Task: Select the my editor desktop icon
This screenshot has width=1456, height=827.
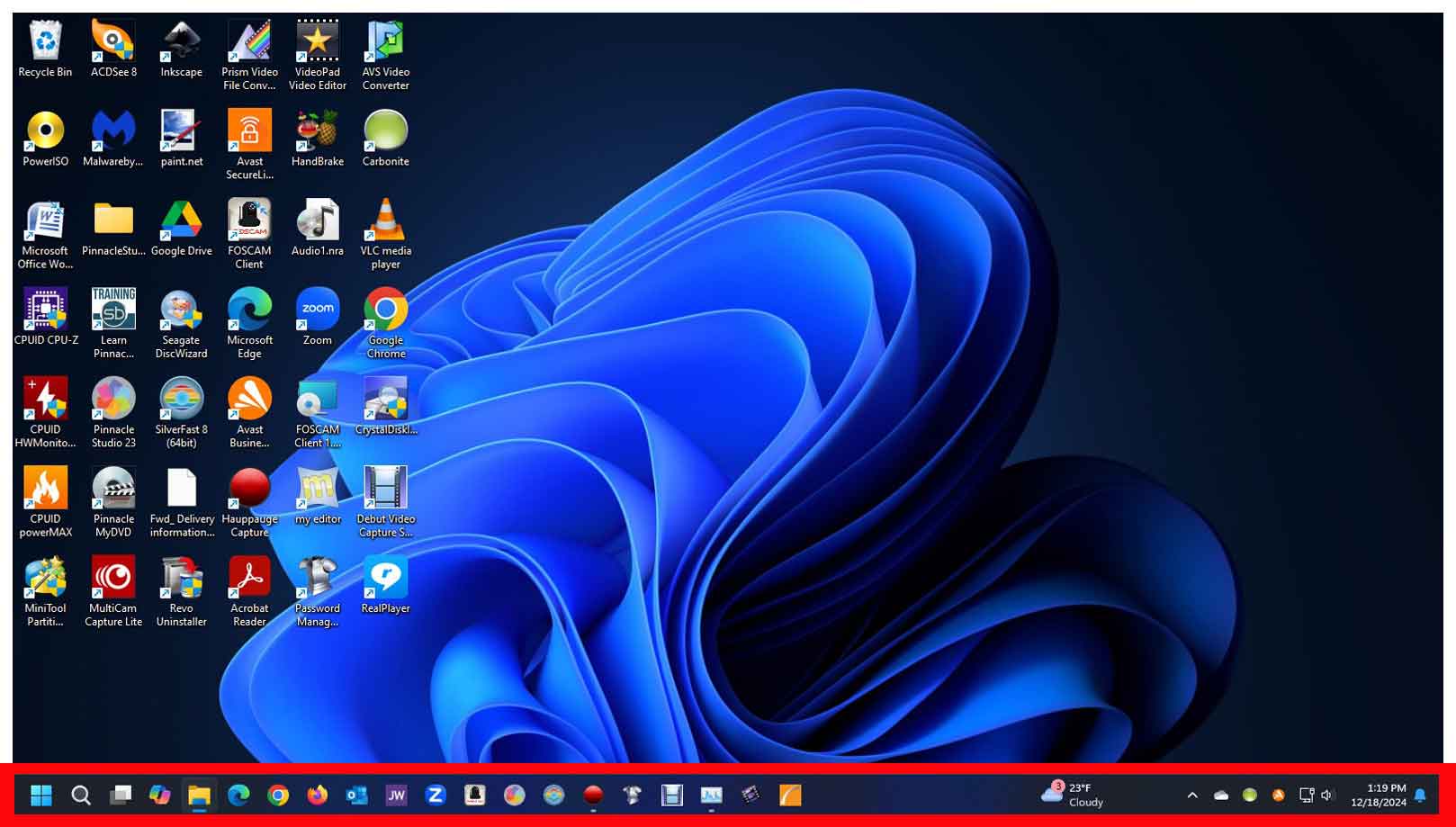Action: point(318,495)
